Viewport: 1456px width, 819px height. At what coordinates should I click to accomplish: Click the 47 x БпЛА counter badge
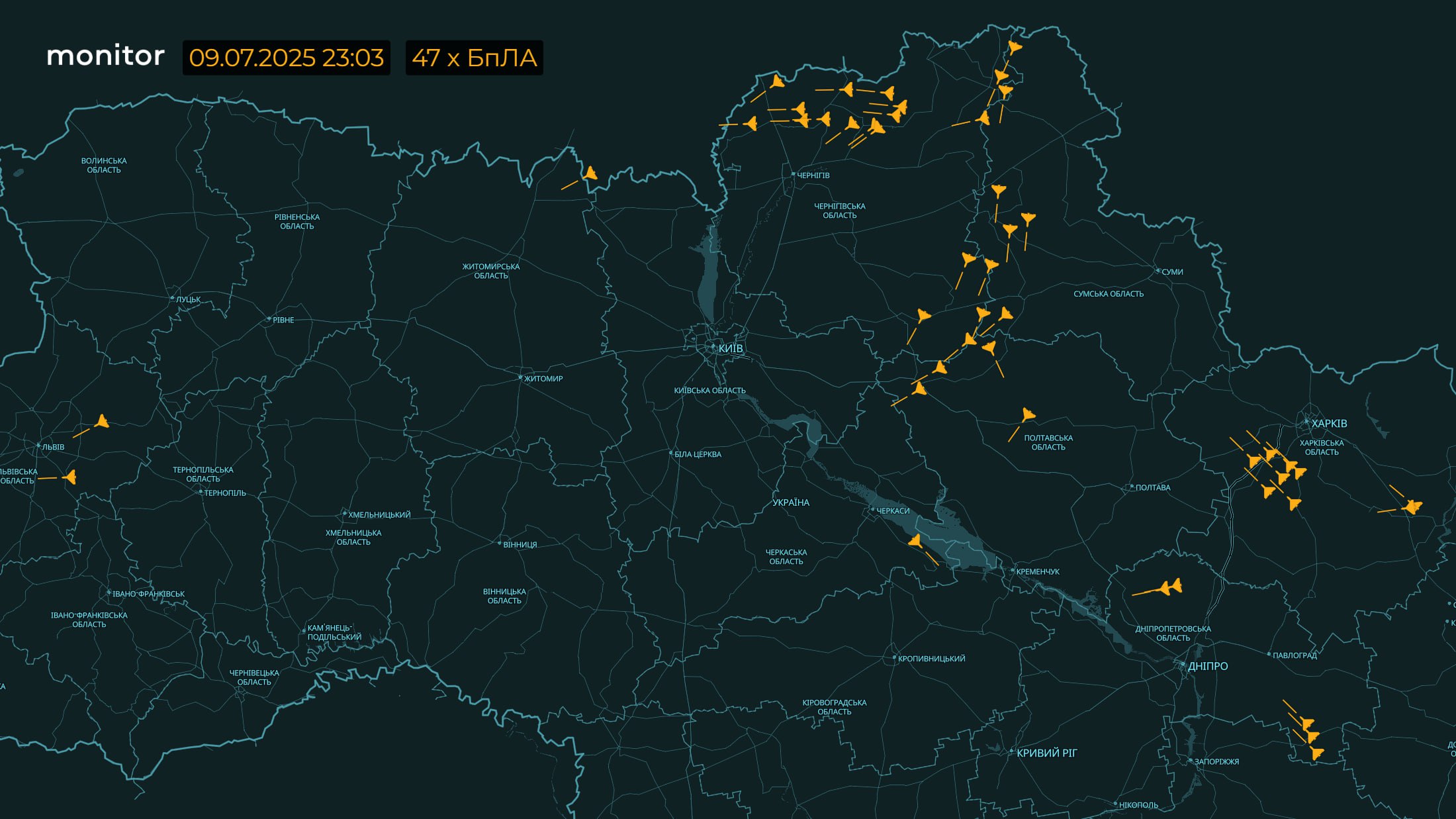click(474, 58)
